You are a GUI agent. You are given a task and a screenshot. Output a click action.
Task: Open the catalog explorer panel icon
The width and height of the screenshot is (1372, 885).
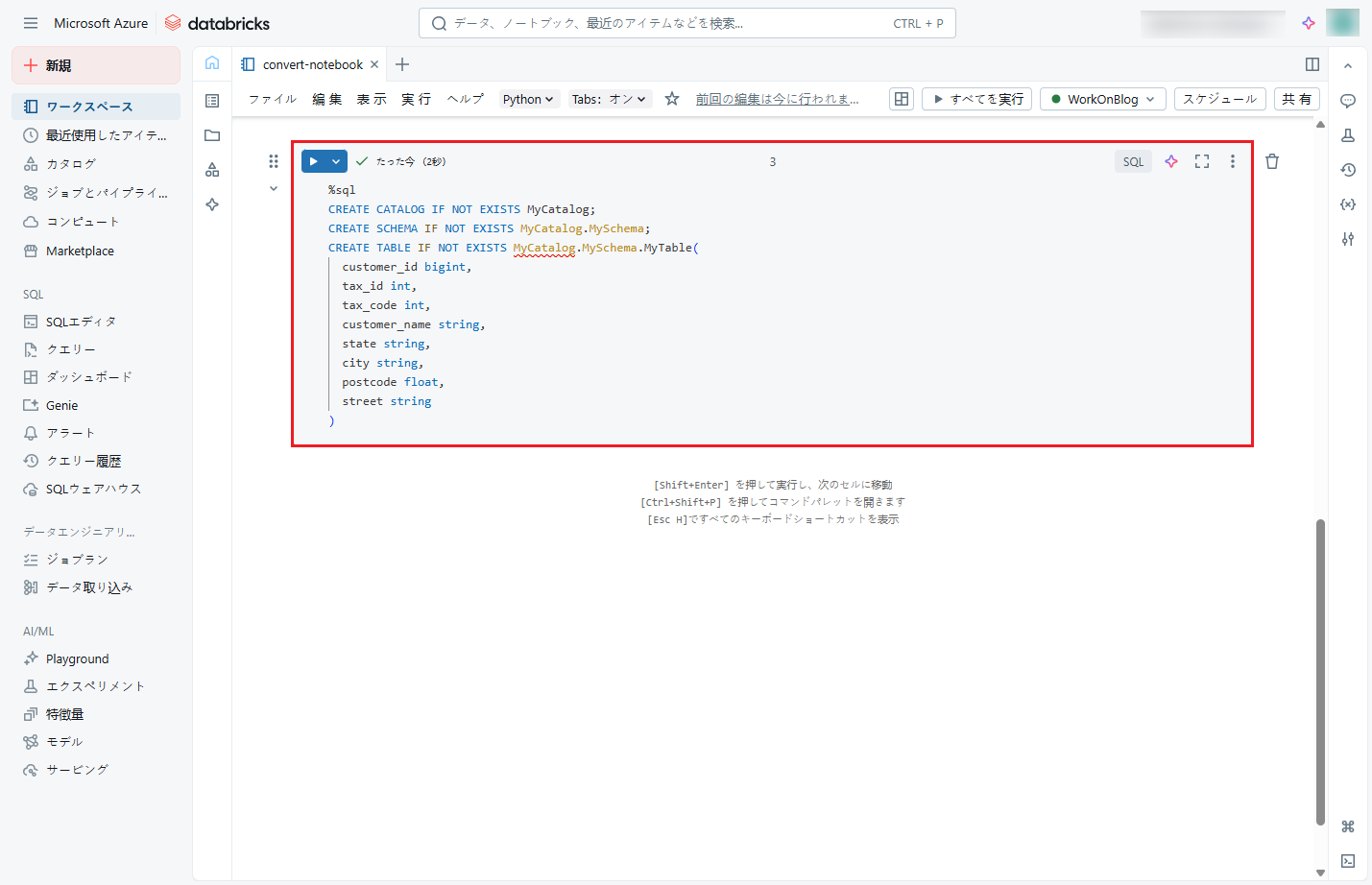pyautogui.click(x=212, y=170)
